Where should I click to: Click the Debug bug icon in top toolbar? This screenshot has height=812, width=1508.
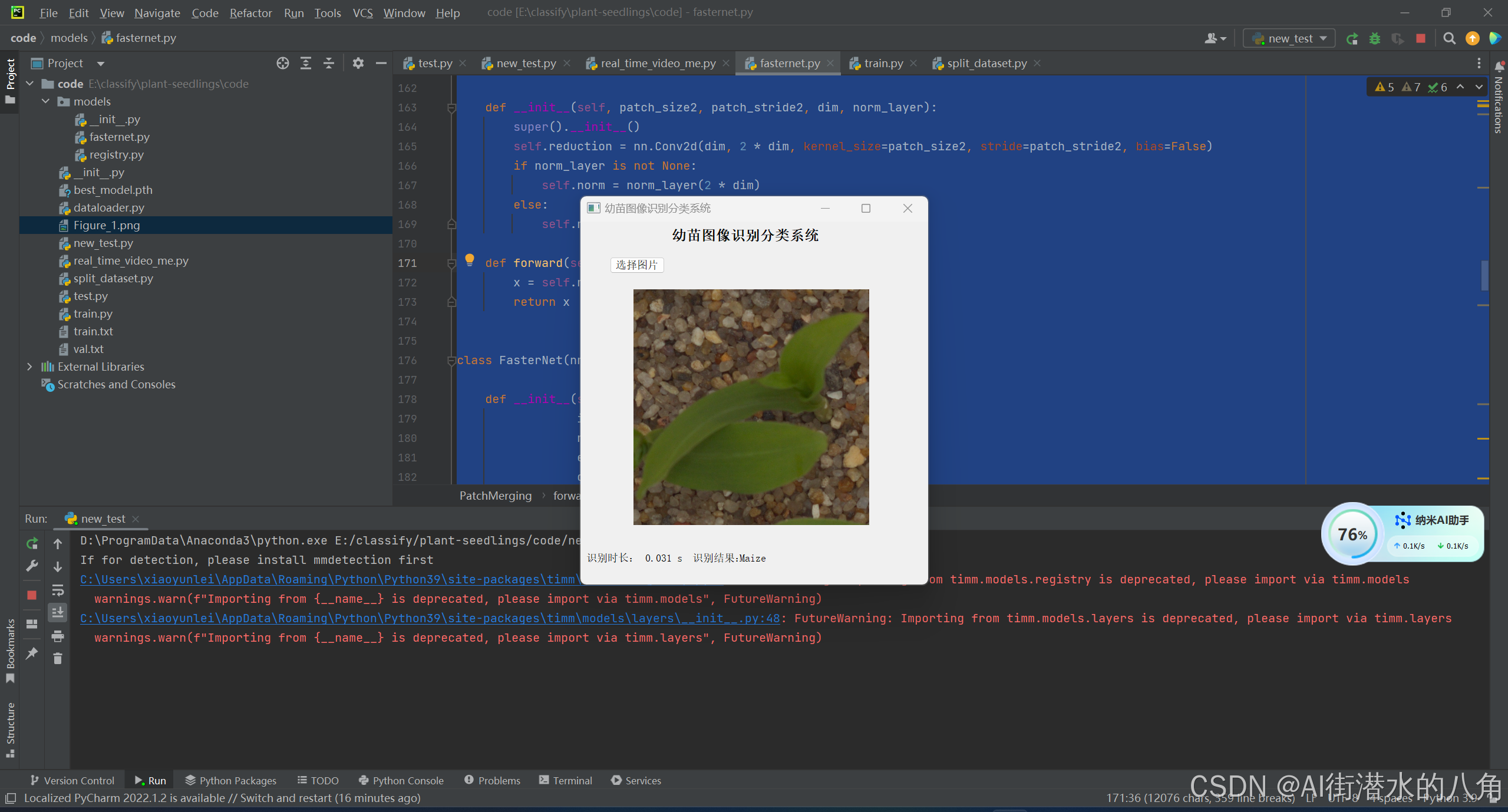[1375, 38]
